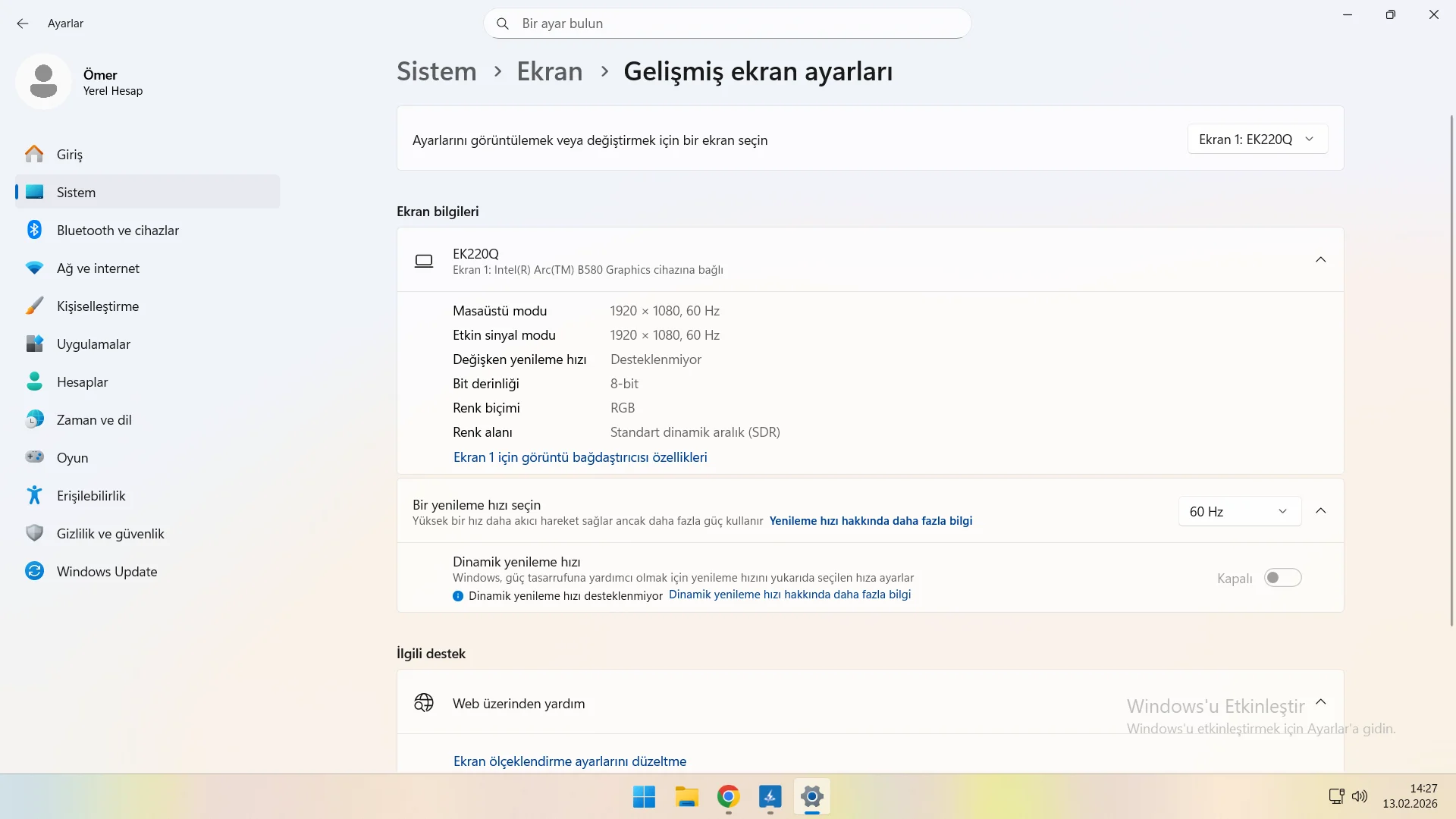Viewport: 1456px width, 819px height.
Task: Collapse the Web üzerinden yardım section
Action: [1320, 701]
